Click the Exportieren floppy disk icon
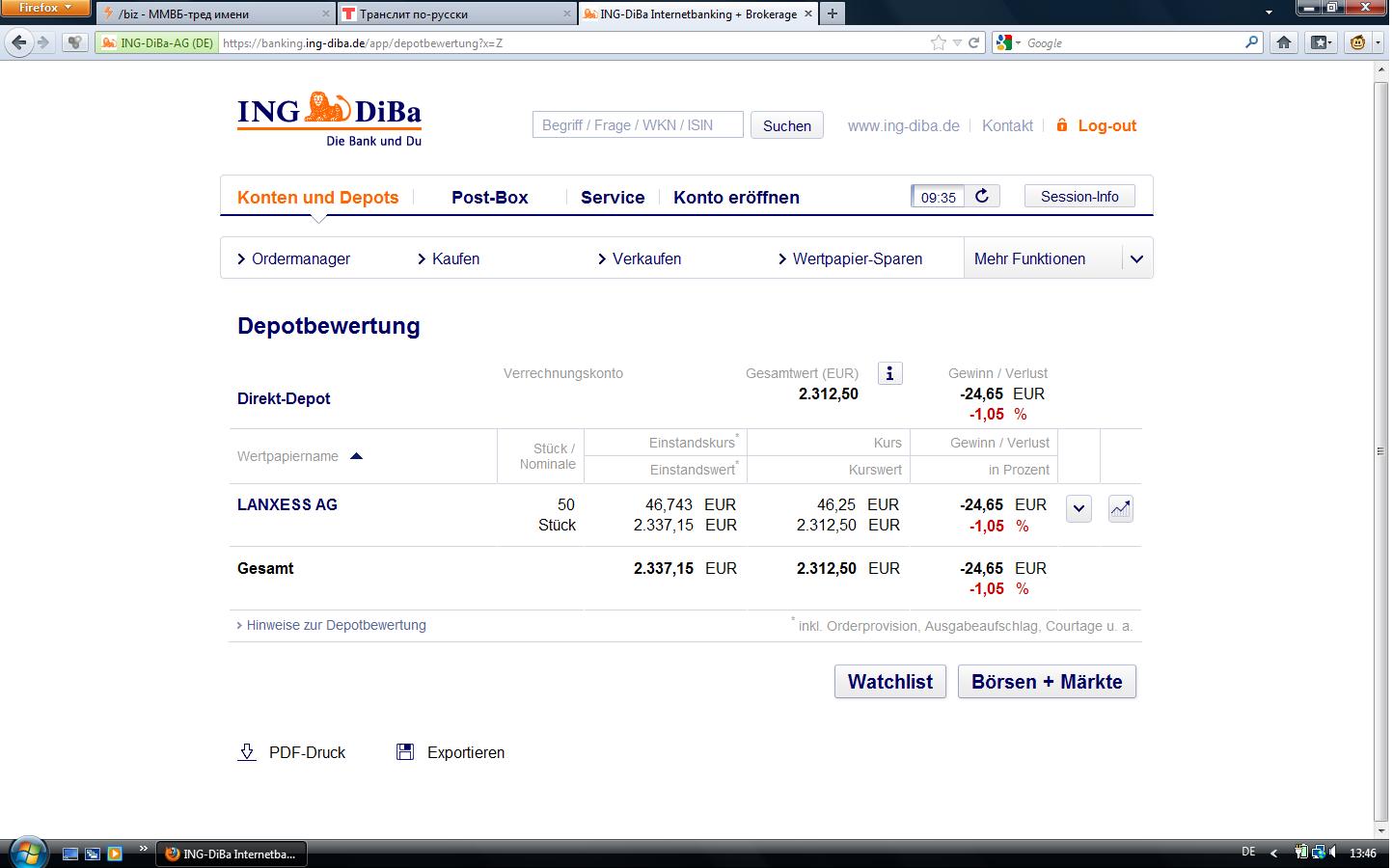Screen dimensions: 1393x868 [405, 752]
